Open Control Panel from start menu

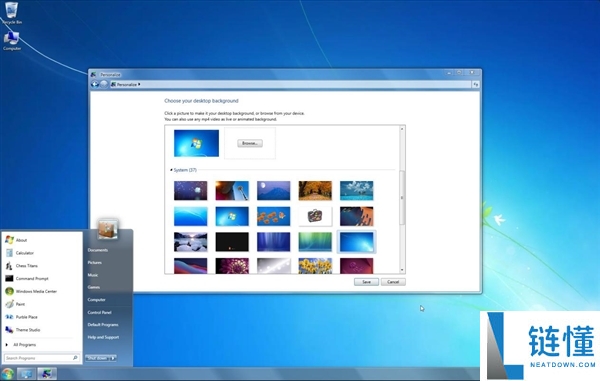coord(99,312)
